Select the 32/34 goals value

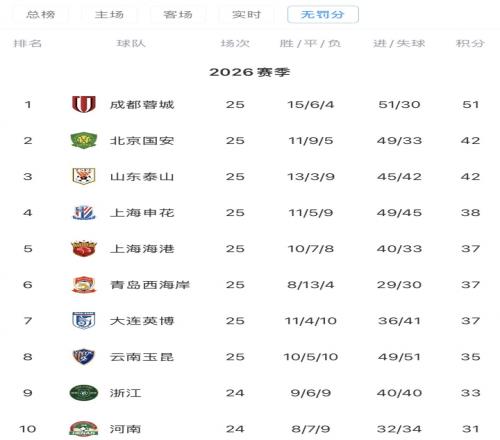click(x=399, y=429)
